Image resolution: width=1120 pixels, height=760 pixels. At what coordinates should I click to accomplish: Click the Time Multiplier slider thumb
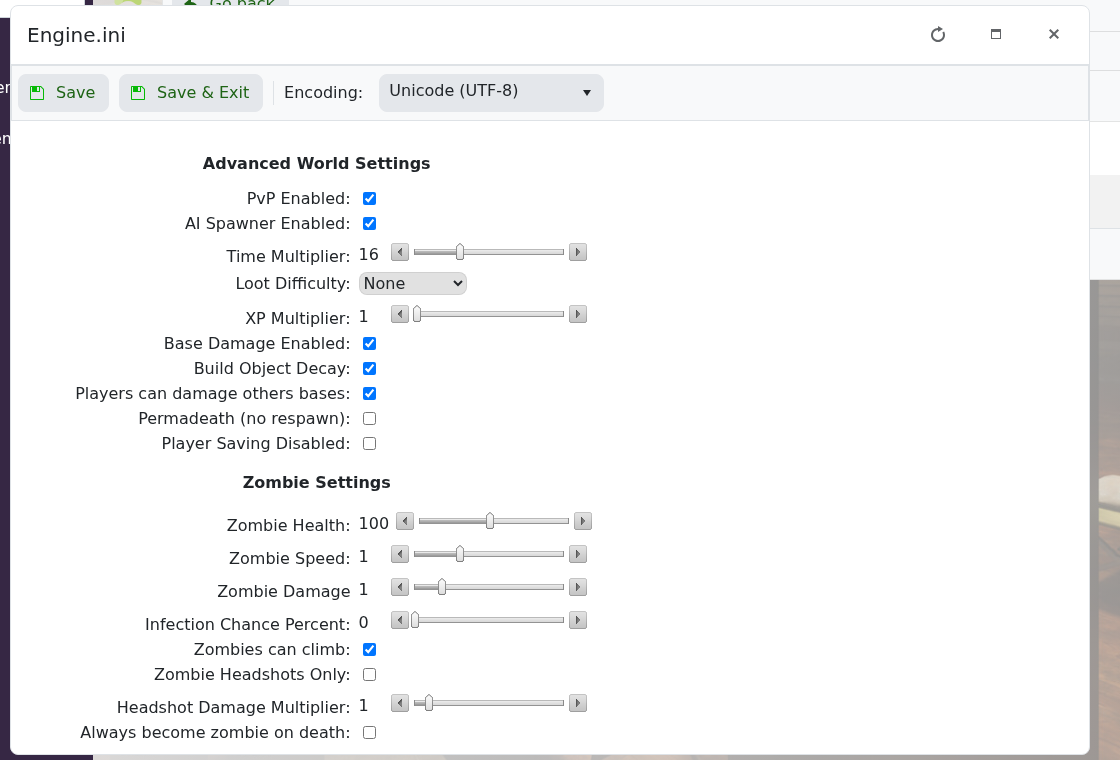460,252
